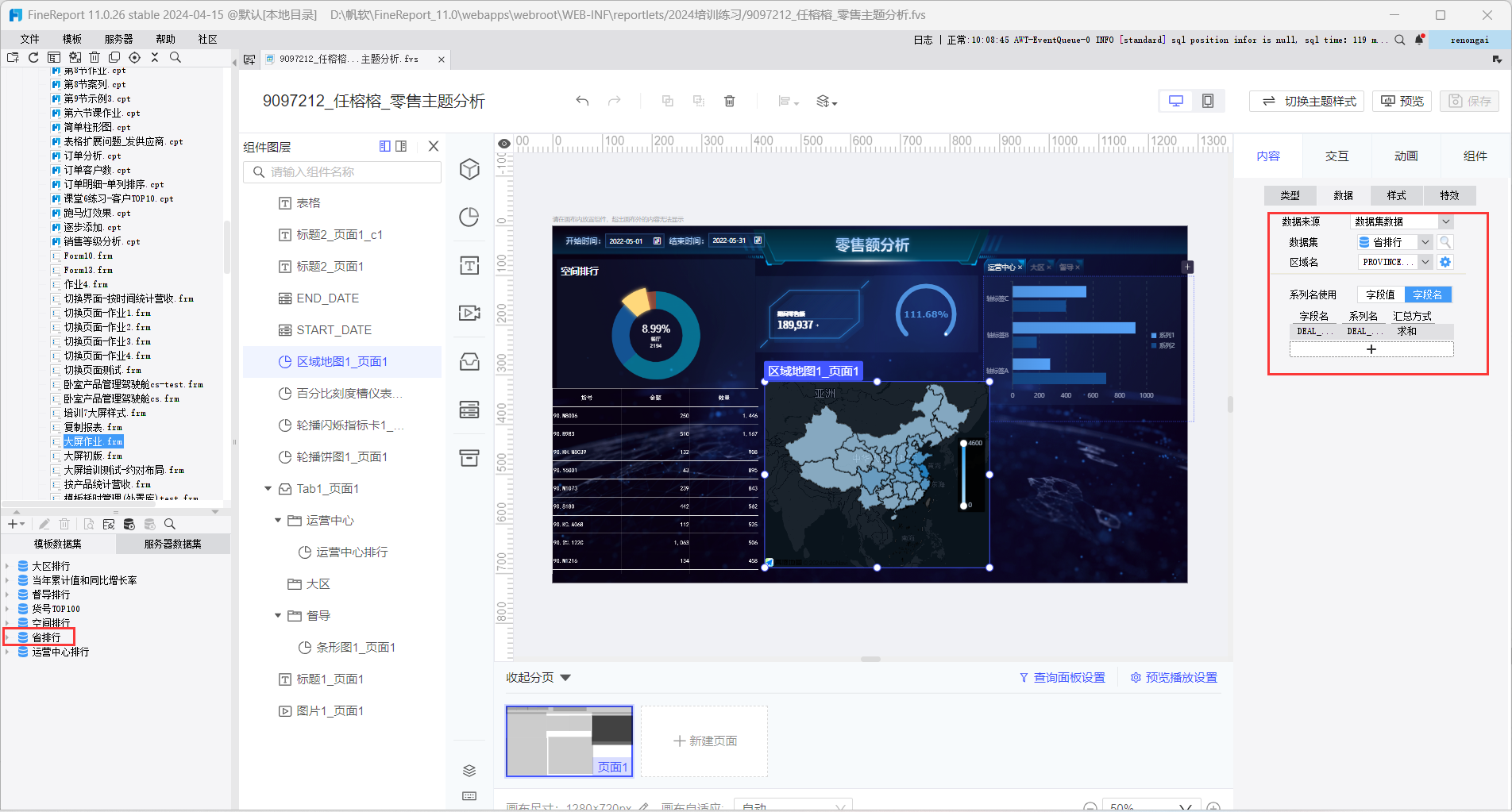Close the 零售主题分析.fvs document tab

[x=442, y=60]
